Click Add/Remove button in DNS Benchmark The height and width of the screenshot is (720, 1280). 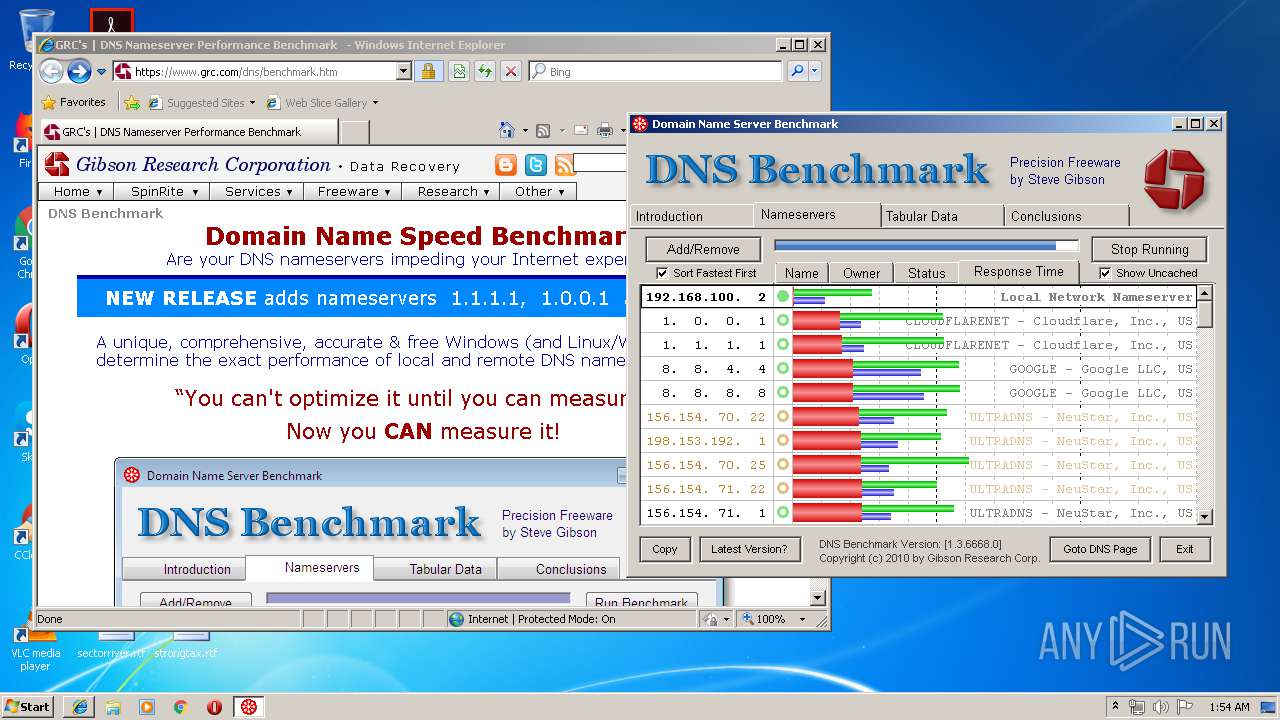click(x=703, y=249)
